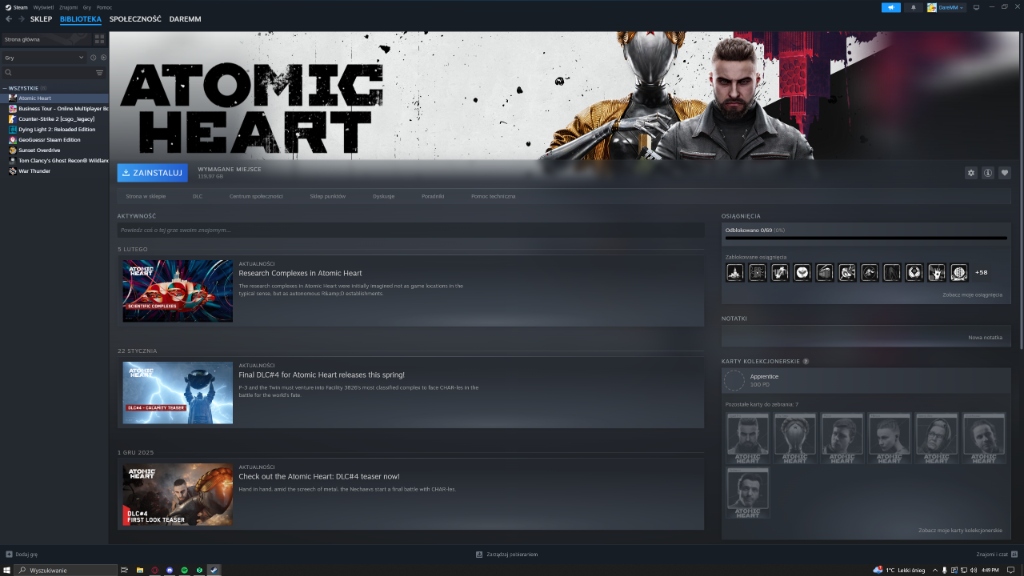Open Windows Start menu
Image resolution: width=1024 pixels, height=576 pixels.
point(7,570)
